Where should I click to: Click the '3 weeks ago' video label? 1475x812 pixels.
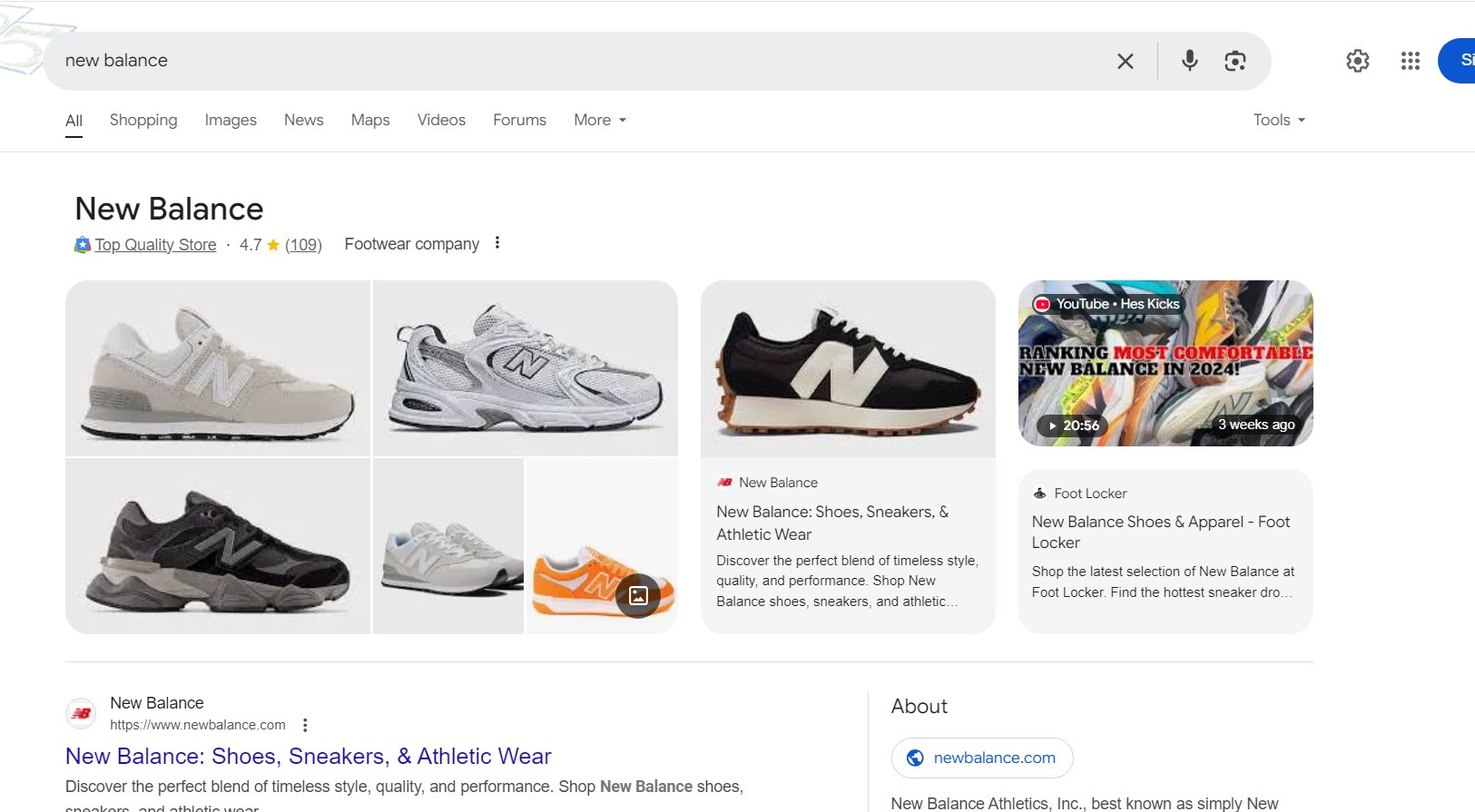pos(1256,425)
